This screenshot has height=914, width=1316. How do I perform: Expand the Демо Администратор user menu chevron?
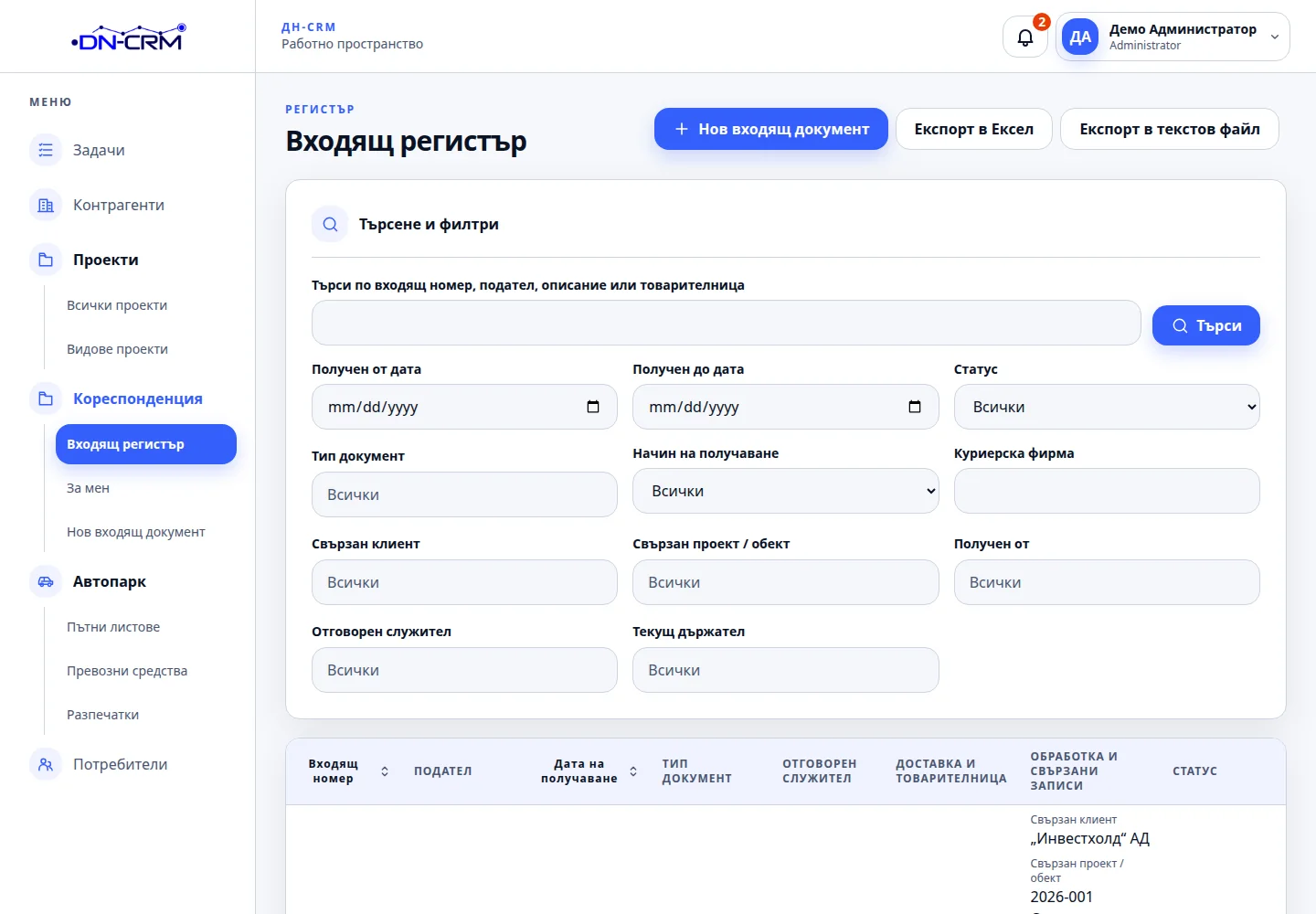tap(1275, 37)
